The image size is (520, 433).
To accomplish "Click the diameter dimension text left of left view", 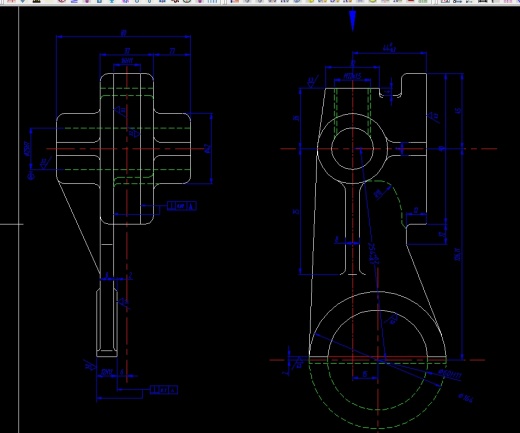I will pyautogui.click(x=27, y=149).
